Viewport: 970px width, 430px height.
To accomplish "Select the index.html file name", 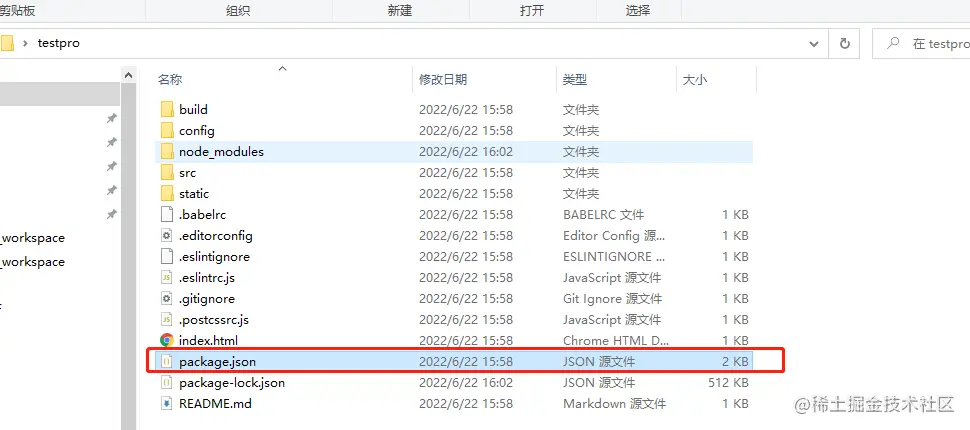I will [x=208, y=340].
